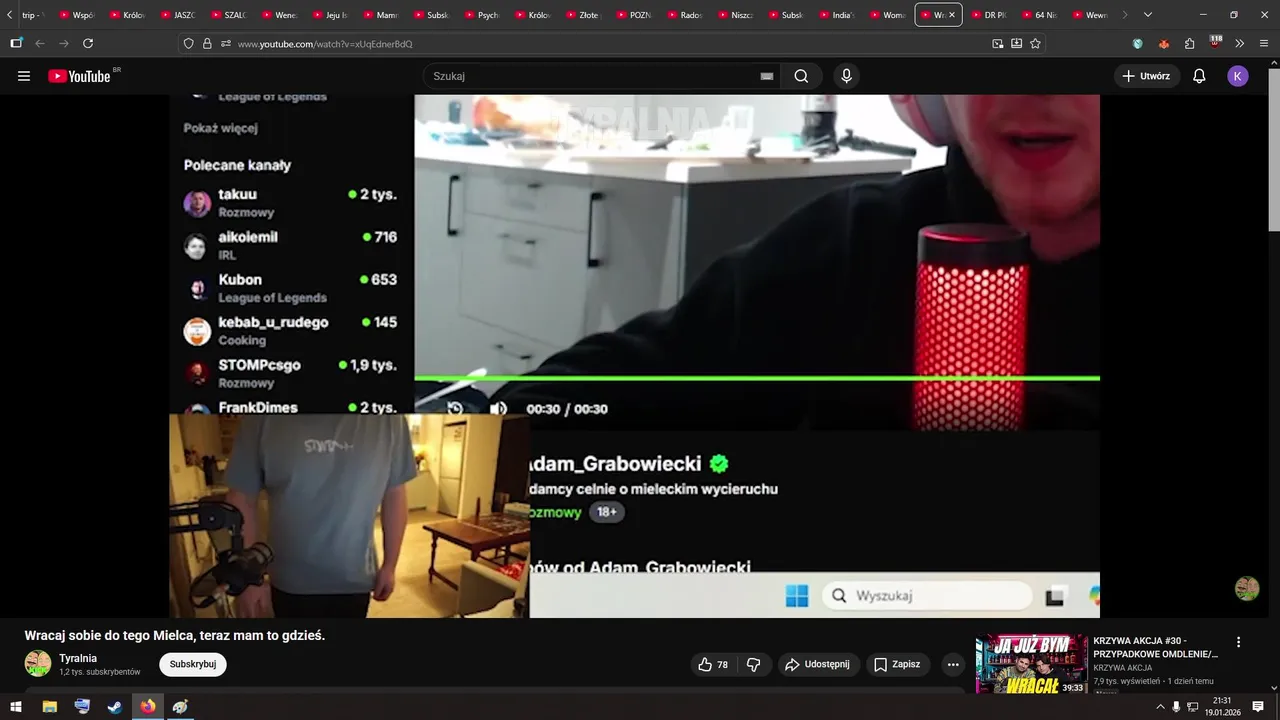Open the extensions puzzle-piece menu
1280x720 pixels.
[1189, 44]
